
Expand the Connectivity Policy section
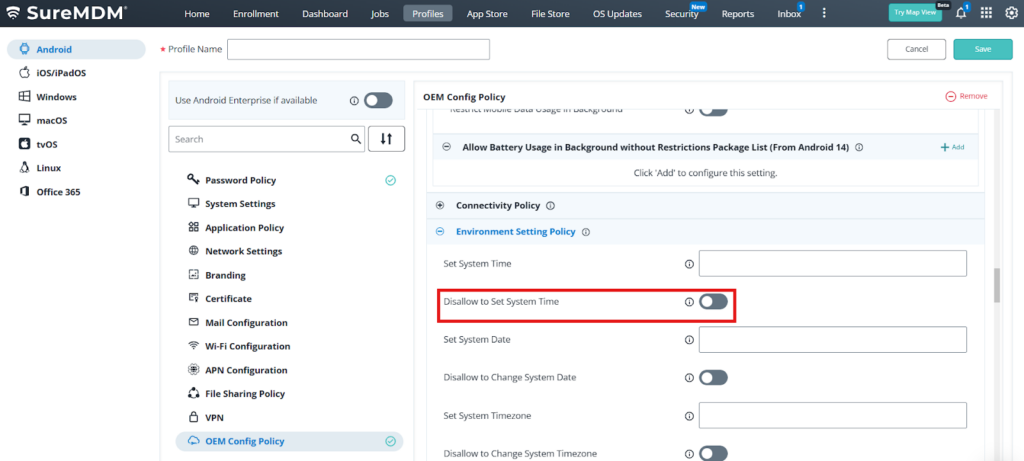coord(440,206)
